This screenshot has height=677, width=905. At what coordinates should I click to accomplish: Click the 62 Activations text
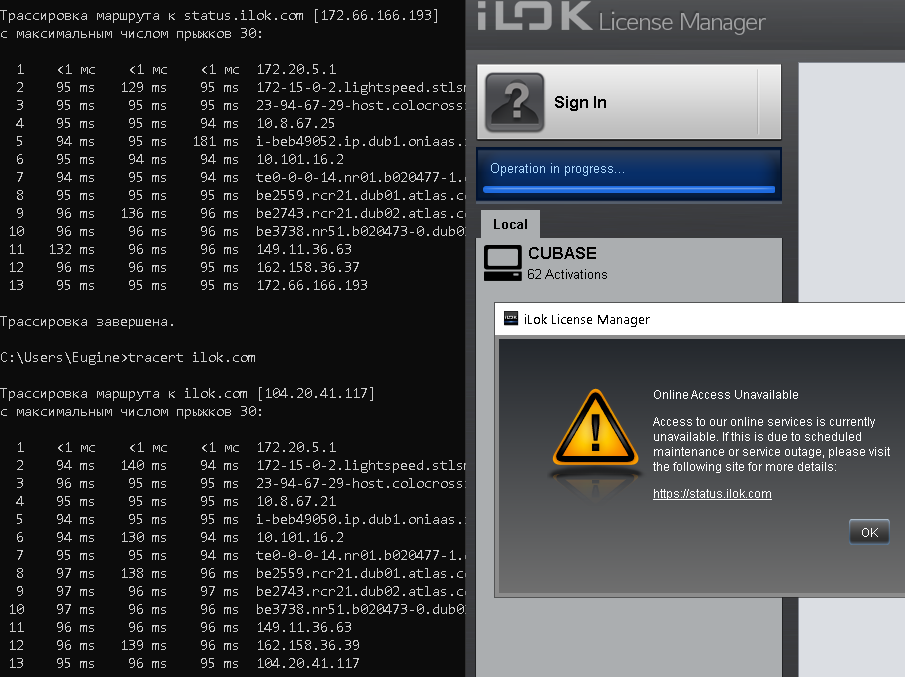(x=567, y=274)
